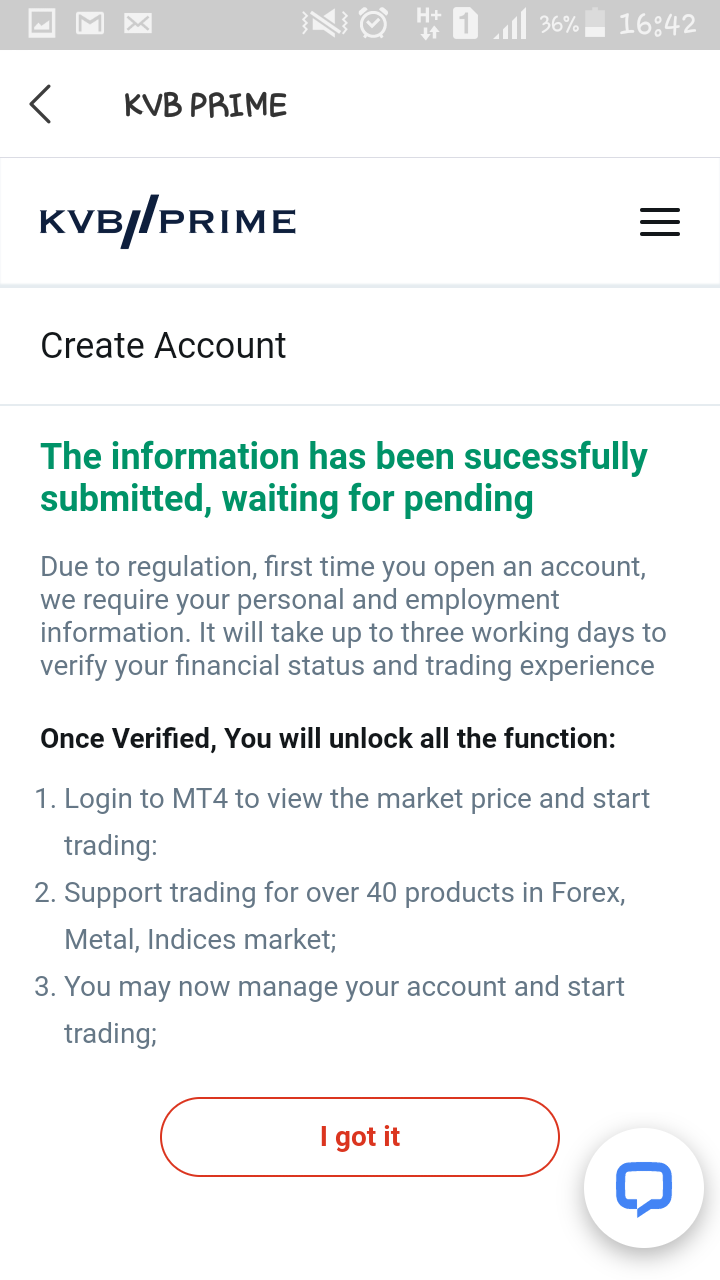Screen dimensions: 720x1280
Task: Tap the vibrate mode status icon
Action: tap(324, 23)
